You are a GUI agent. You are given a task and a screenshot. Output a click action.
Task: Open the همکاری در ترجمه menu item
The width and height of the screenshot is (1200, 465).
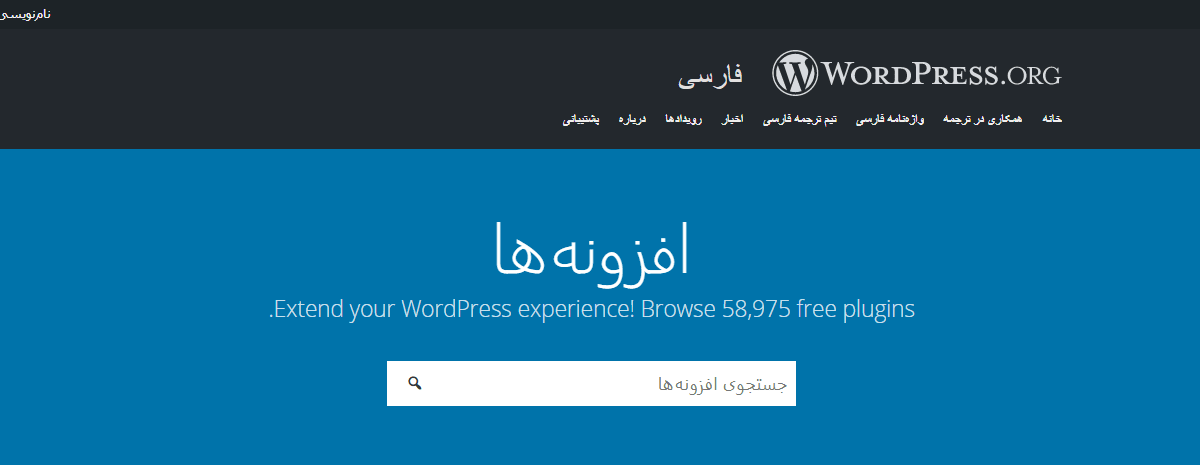(983, 119)
